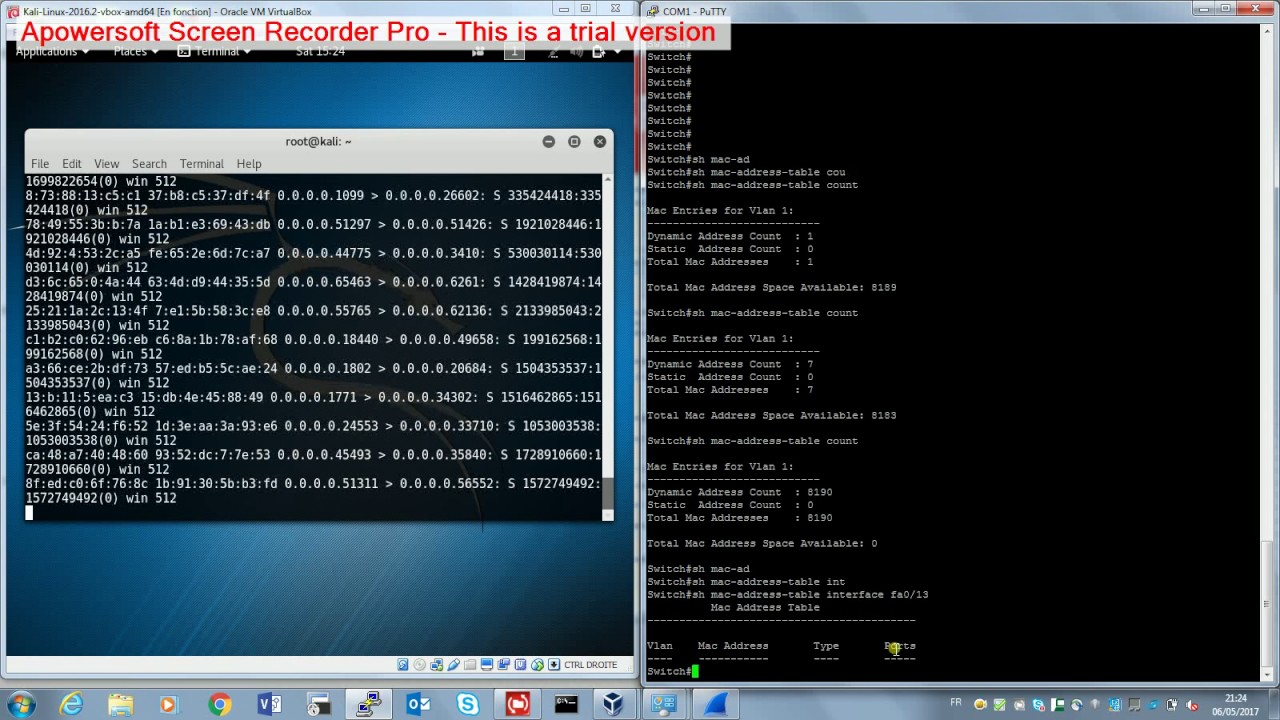1280x720 pixels.
Task: Click Kali terminal vertical scrollbar thumb
Action: (607, 493)
